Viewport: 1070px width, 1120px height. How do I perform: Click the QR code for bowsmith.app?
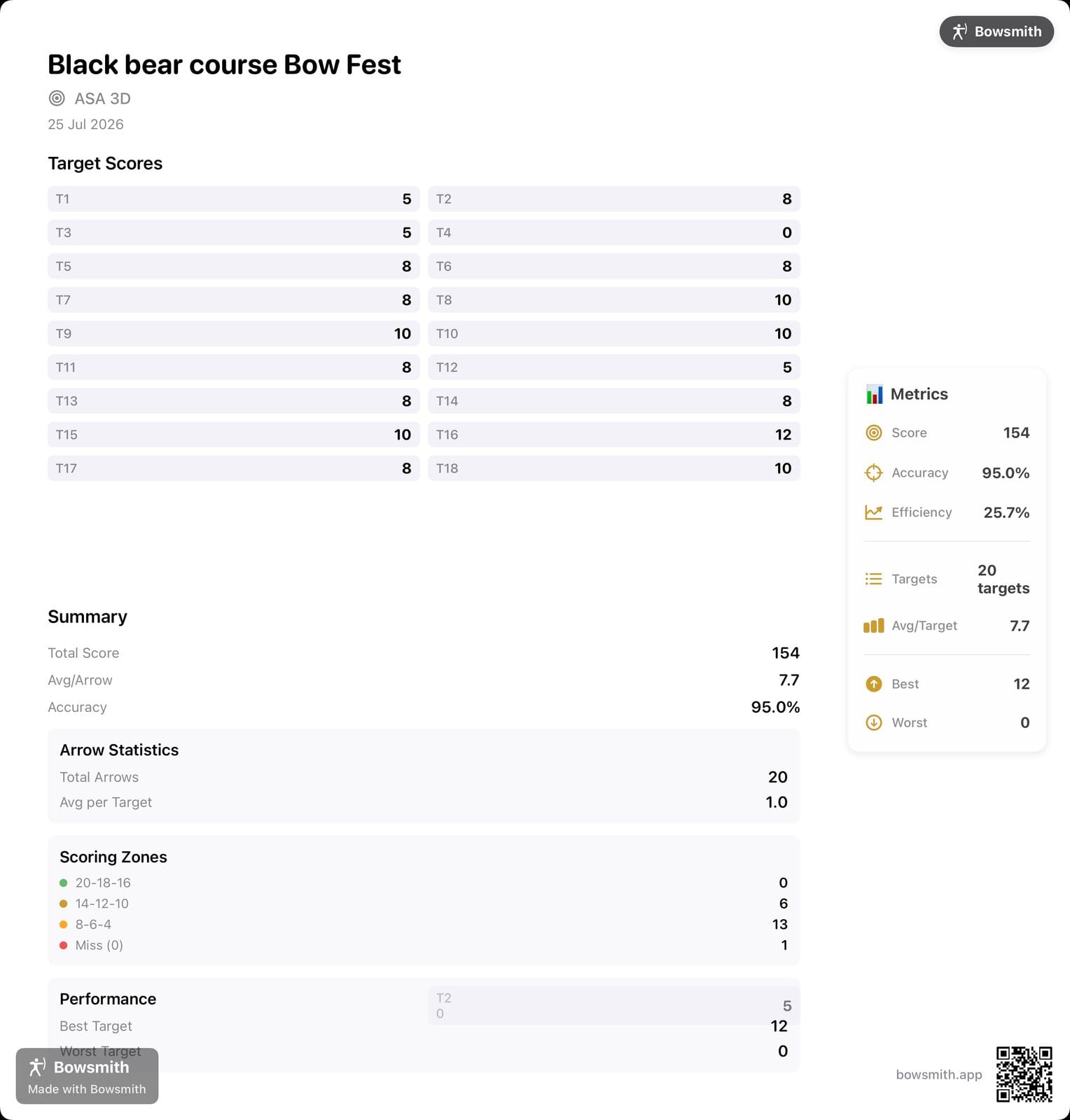(x=1024, y=1074)
